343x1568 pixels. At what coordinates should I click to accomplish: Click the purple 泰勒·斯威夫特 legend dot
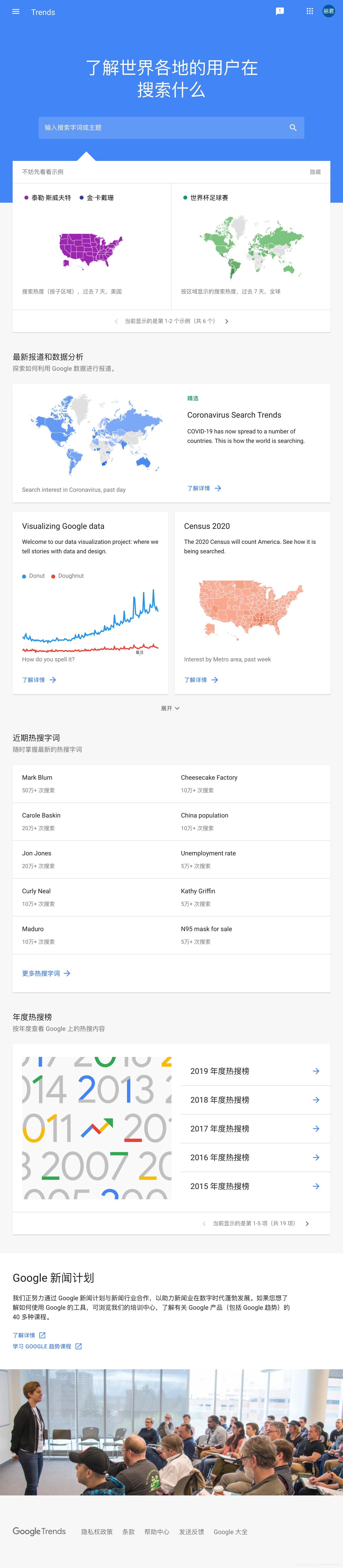tap(26, 198)
